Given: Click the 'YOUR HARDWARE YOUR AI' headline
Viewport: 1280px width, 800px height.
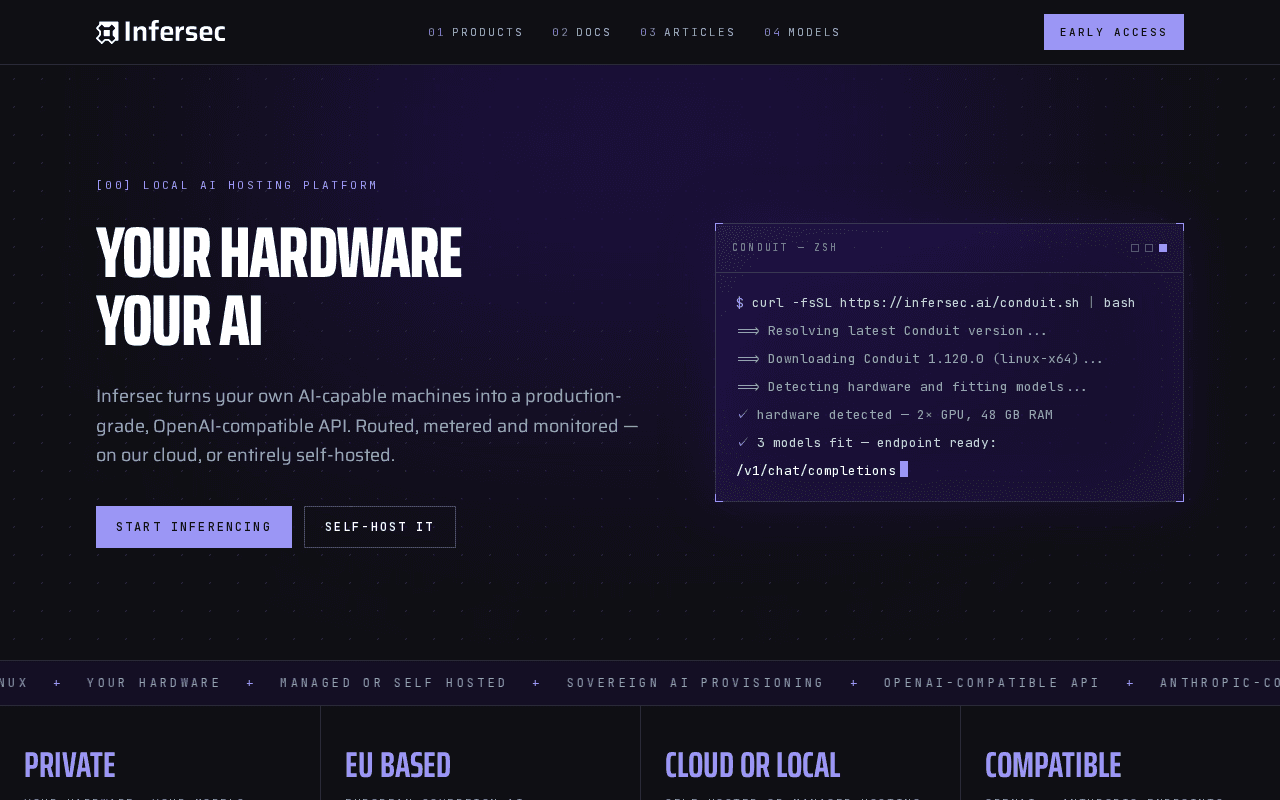Looking at the screenshot, I should click(x=279, y=288).
